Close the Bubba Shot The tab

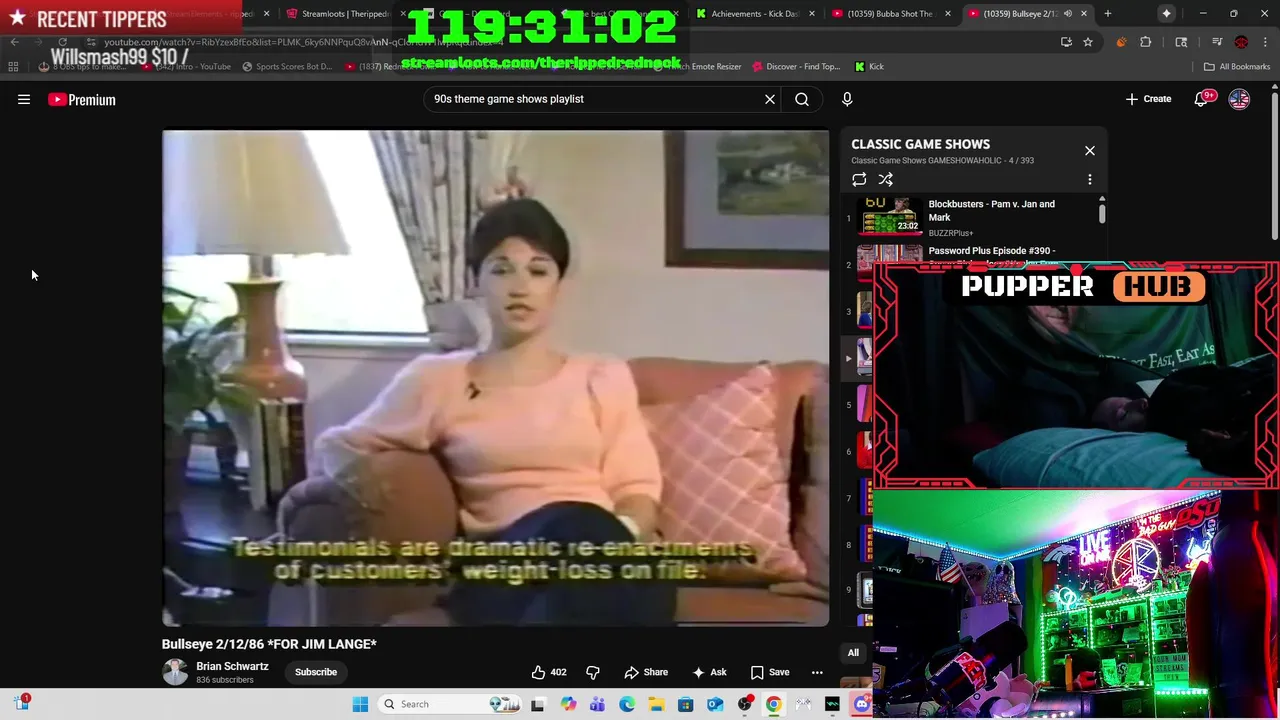tap(947, 14)
